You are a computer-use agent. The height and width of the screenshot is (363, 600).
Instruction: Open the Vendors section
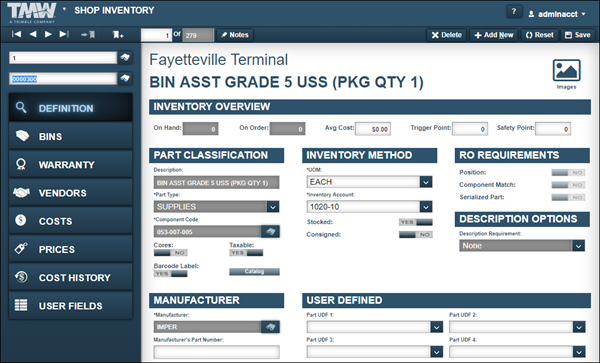click(70, 193)
